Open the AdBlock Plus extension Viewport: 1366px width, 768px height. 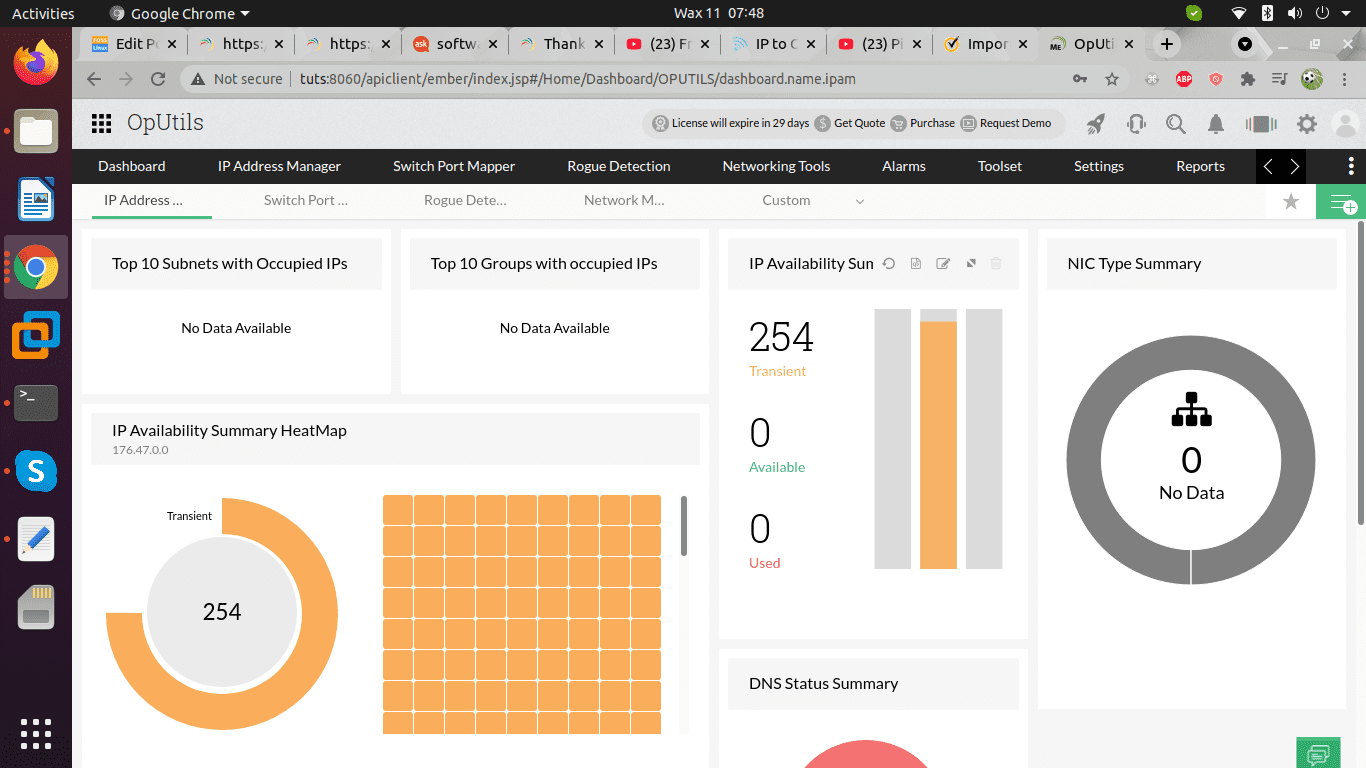click(x=1183, y=79)
